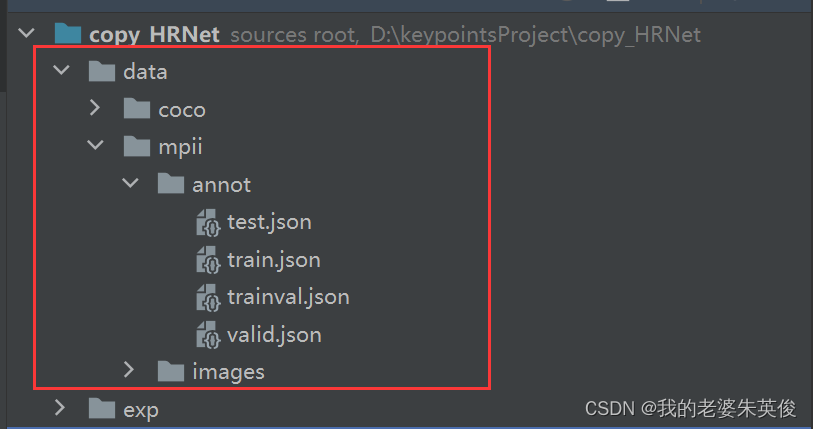The height and width of the screenshot is (429, 813).
Task: Select the images folder label
Action: click(229, 372)
